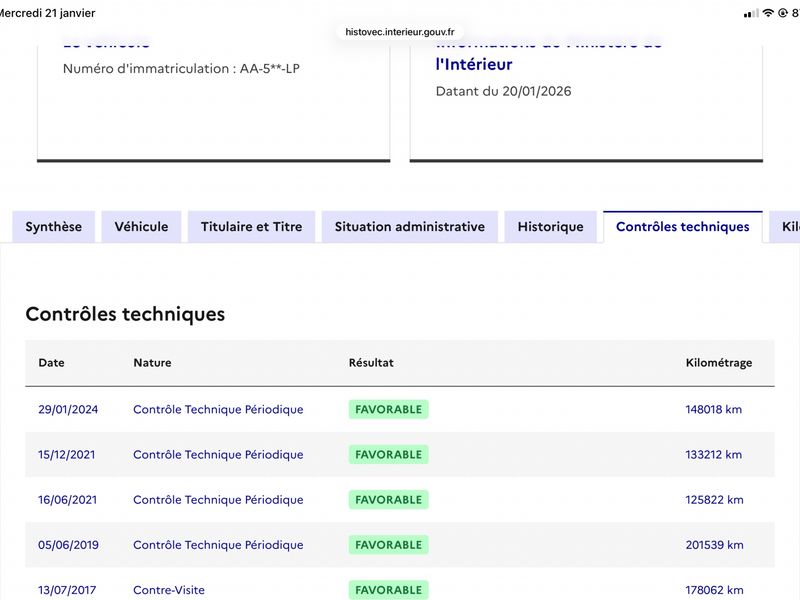Select the FAVORABLE badge in the 16/06/2021 row
This screenshot has width=800, height=600.
(x=388, y=500)
